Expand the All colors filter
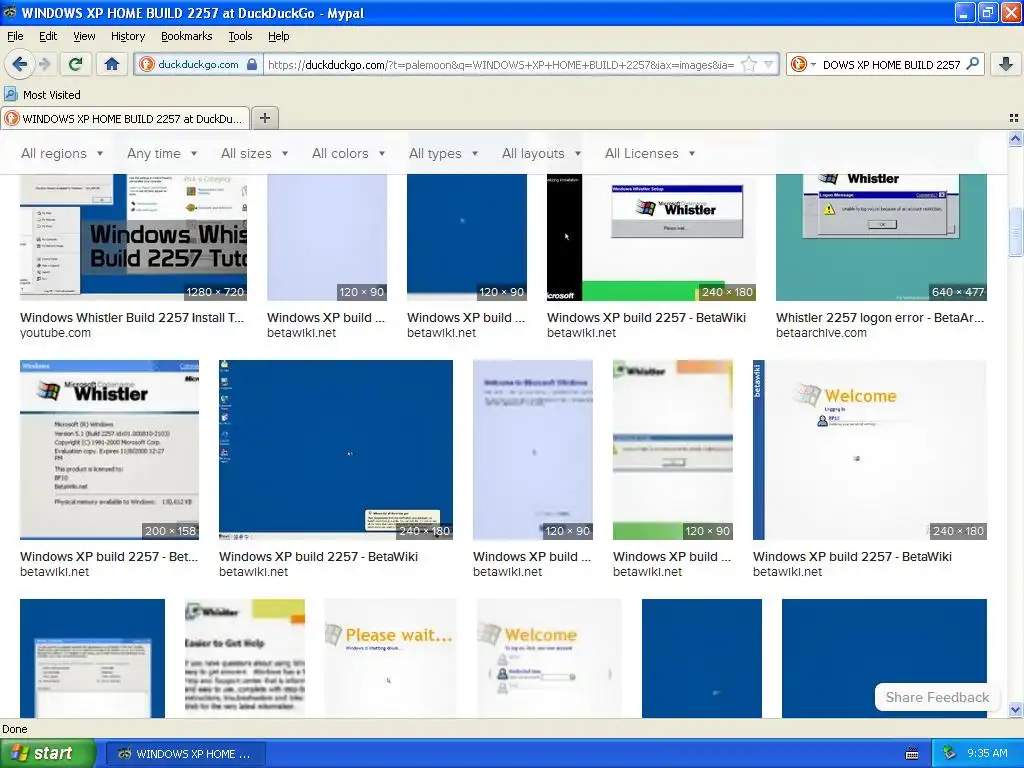Image resolution: width=1024 pixels, height=768 pixels. pos(348,153)
